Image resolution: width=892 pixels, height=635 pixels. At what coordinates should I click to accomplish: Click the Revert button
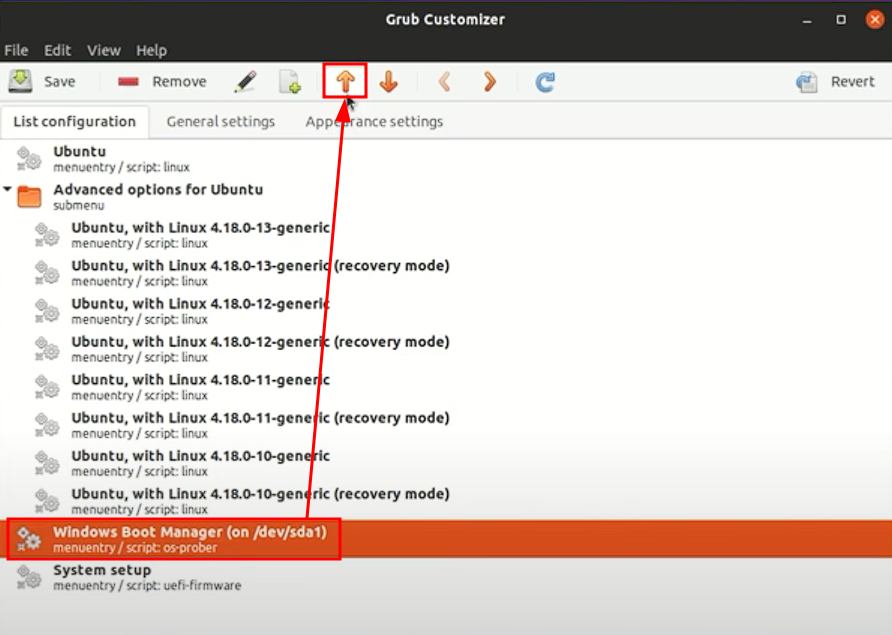835,81
